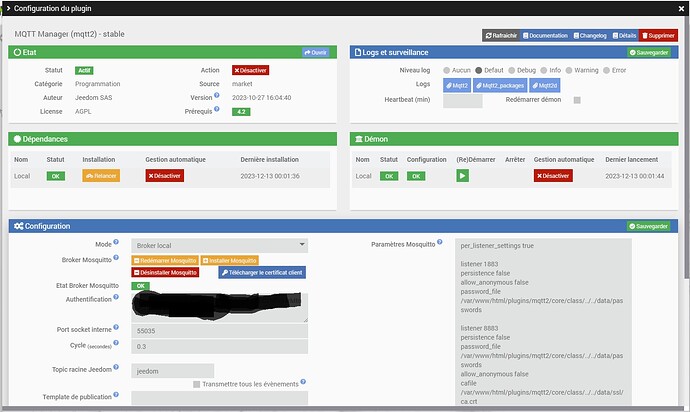Click the Démon Configuration OK badge
690x412 pixels.
pyautogui.click(x=416, y=176)
